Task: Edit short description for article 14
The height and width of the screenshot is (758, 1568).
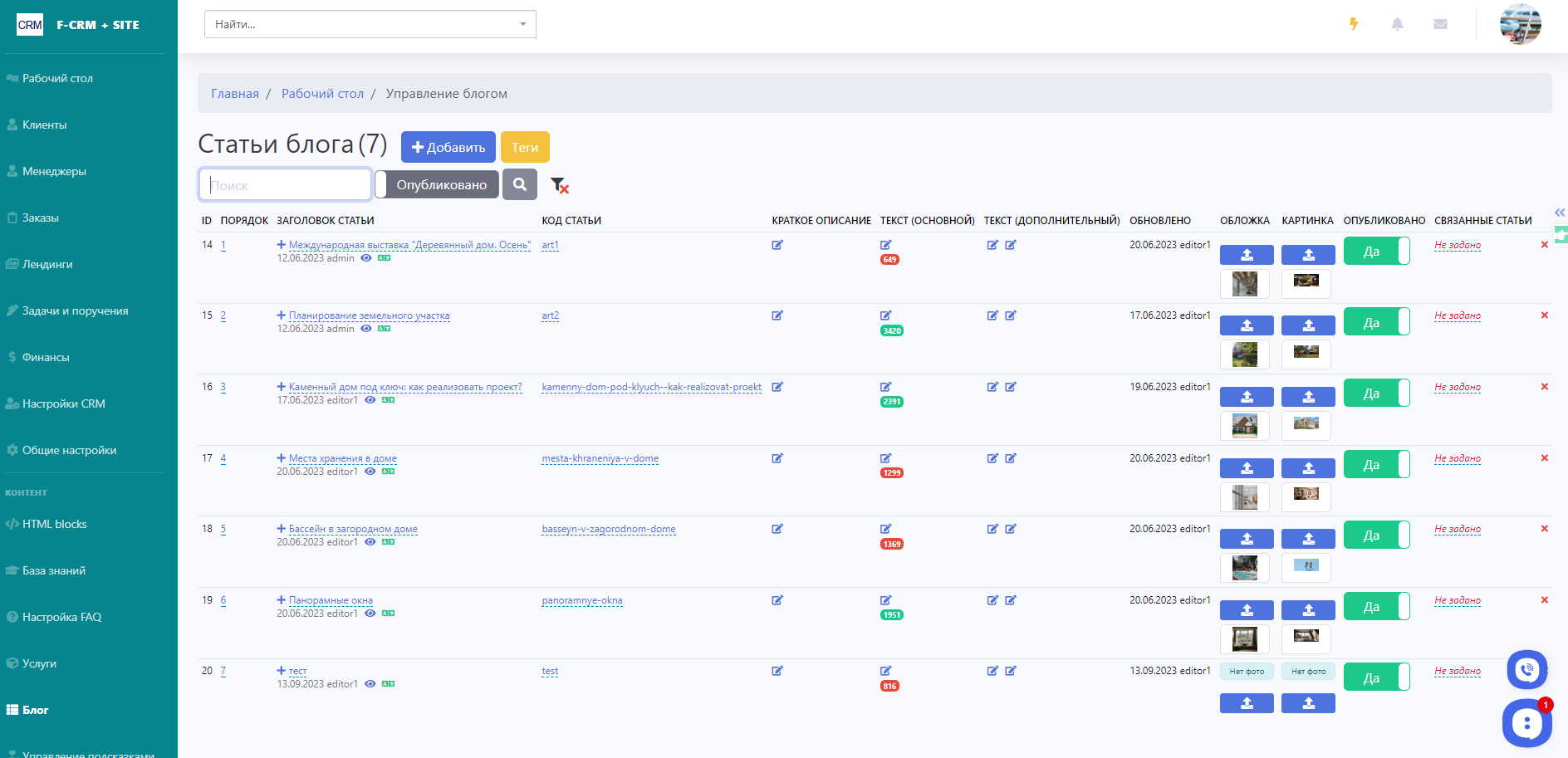Action: [777, 245]
